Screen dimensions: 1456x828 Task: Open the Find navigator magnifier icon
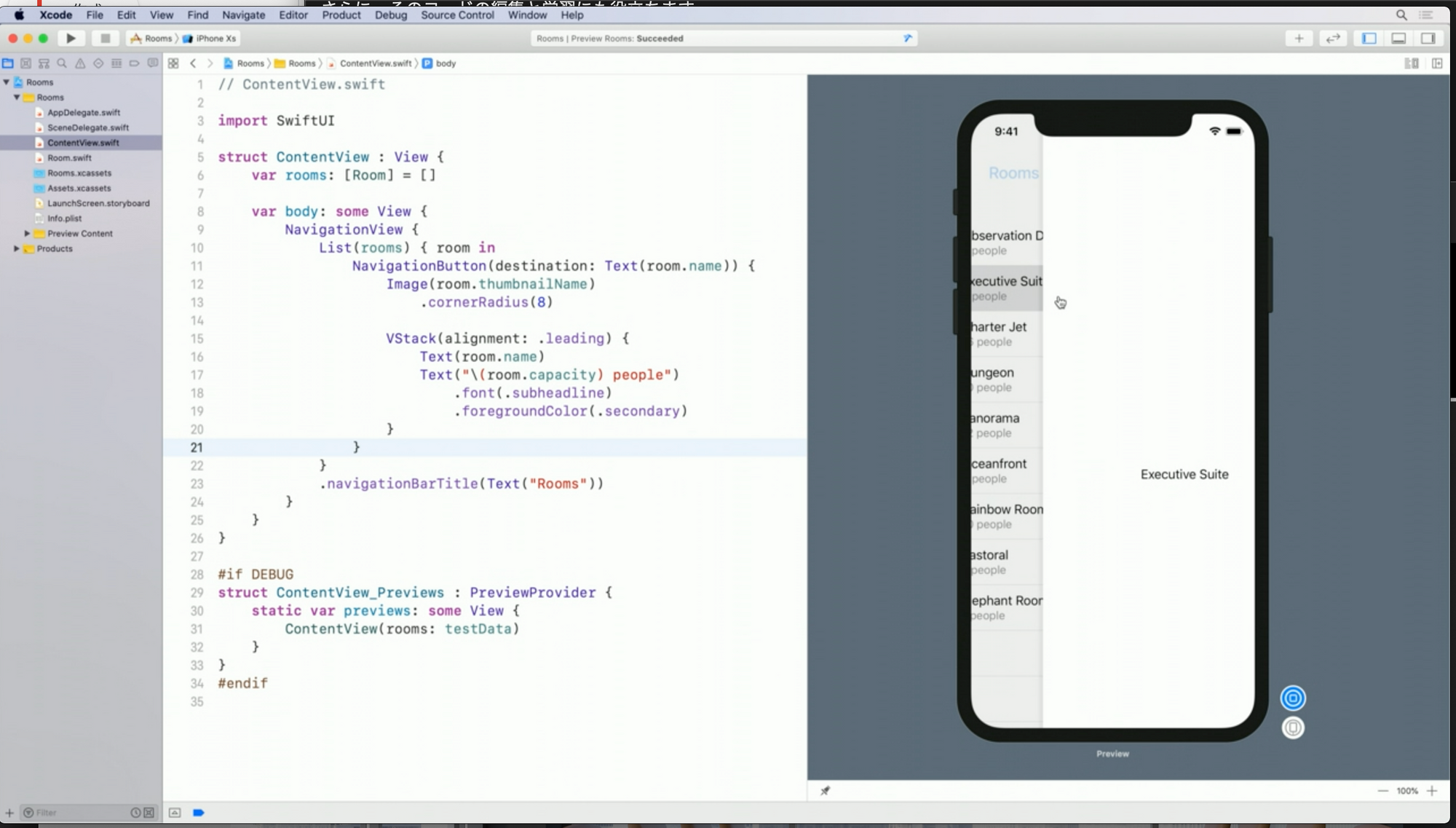tap(62, 63)
